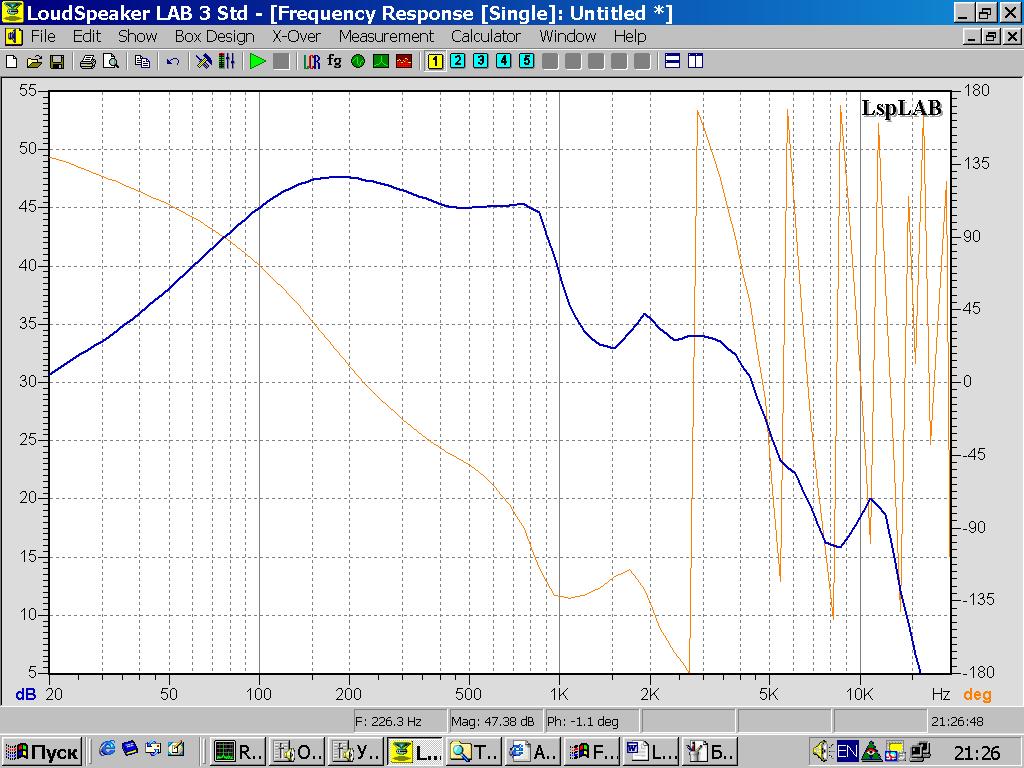Click the Print icon in the toolbar
This screenshot has width=1024, height=768.
tap(87, 61)
